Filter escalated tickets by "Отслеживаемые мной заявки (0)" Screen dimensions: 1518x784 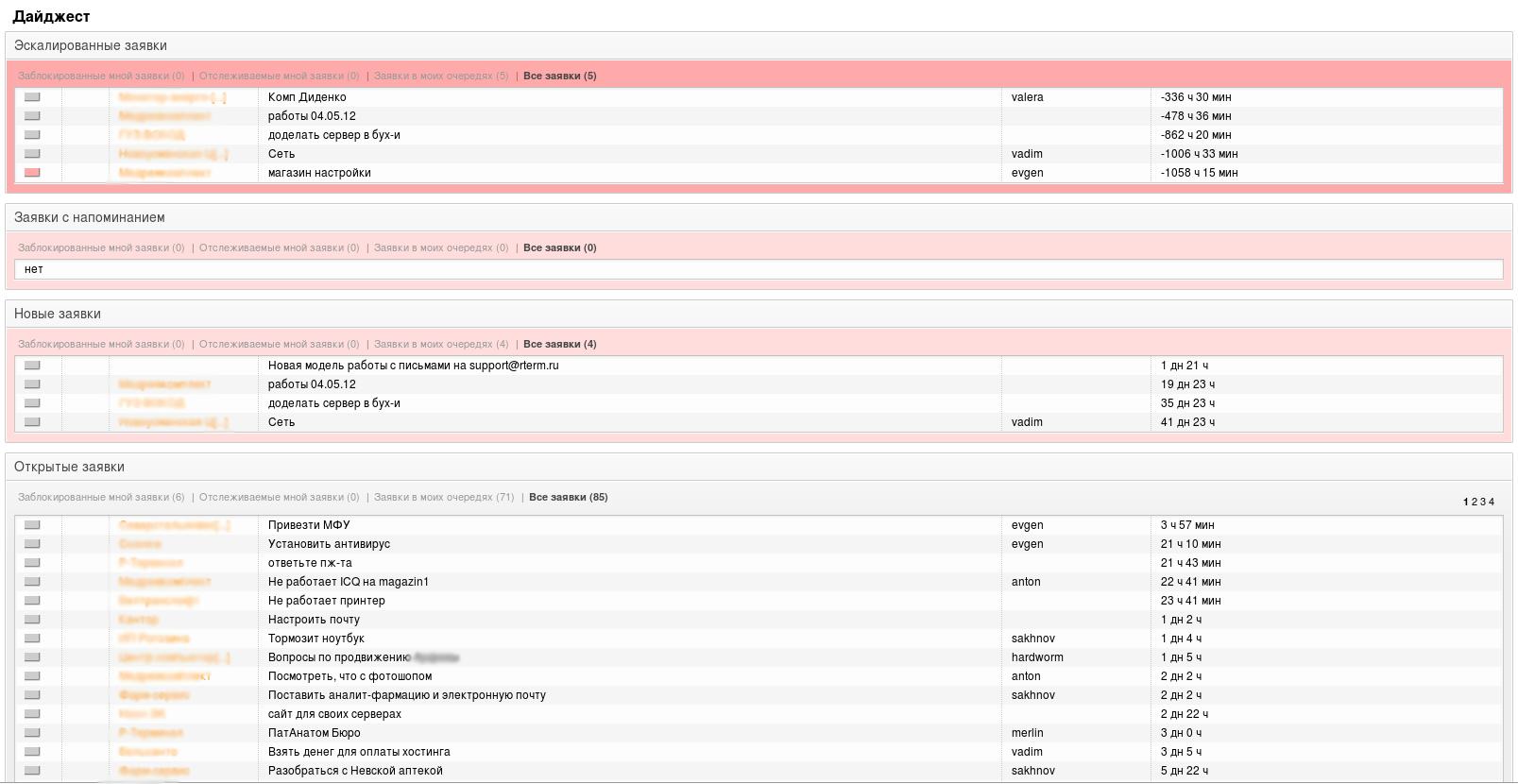click(x=279, y=77)
